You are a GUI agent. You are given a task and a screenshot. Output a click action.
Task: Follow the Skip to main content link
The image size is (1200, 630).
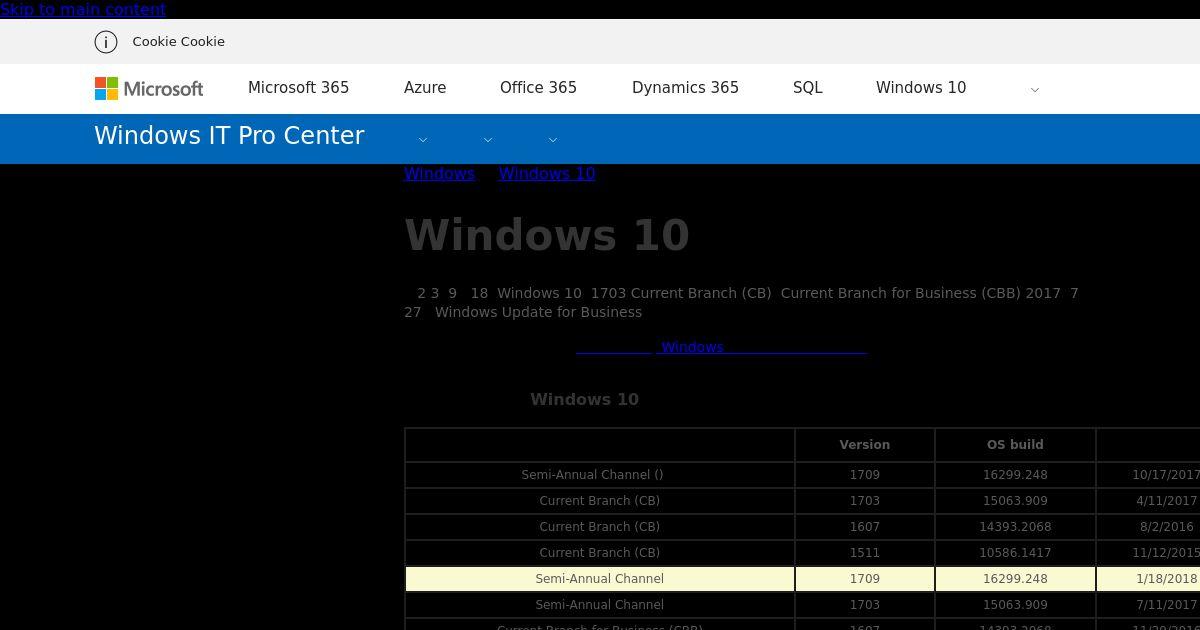pos(83,9)
